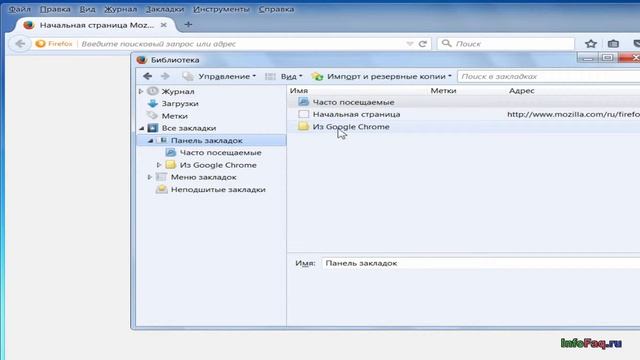Show bookmarks with the clipboard icon
This screenshot has height=360, width=640.
[613, 43]
